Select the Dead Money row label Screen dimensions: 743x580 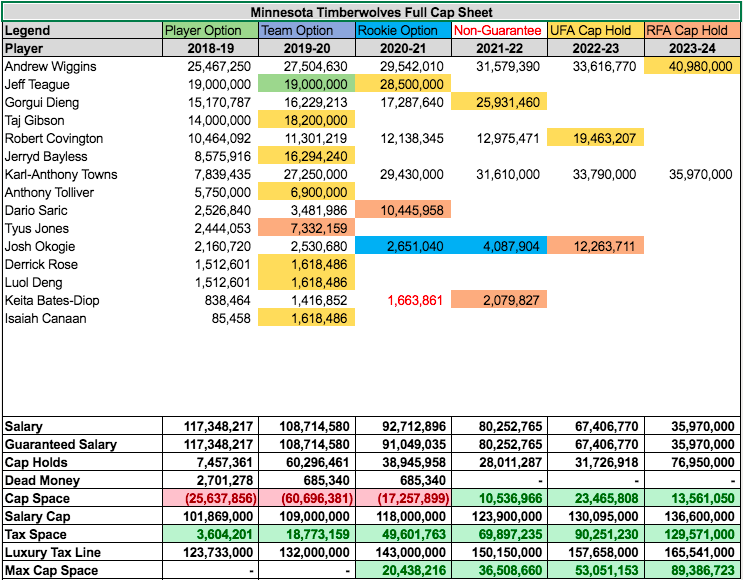coord(82,480)
